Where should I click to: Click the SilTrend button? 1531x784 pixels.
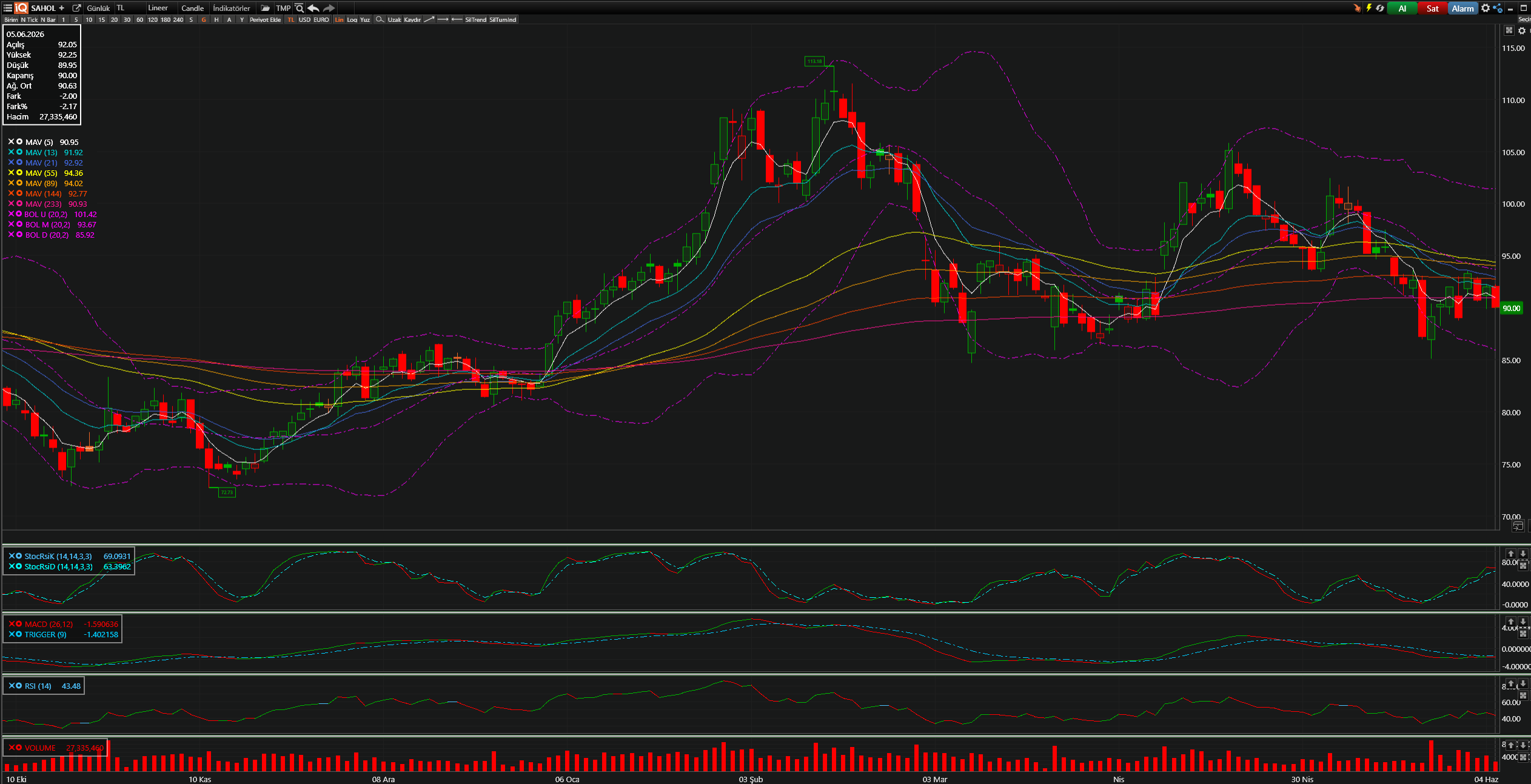pyautogui.click(x=475, y=19)
